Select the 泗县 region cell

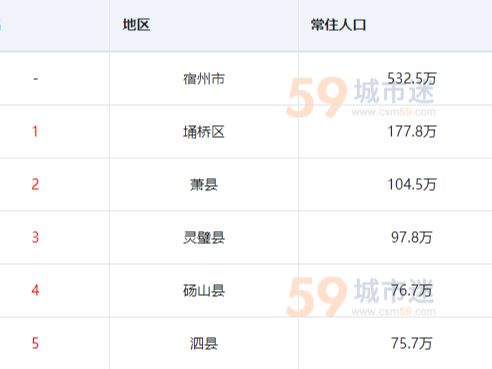click(204, 343)
